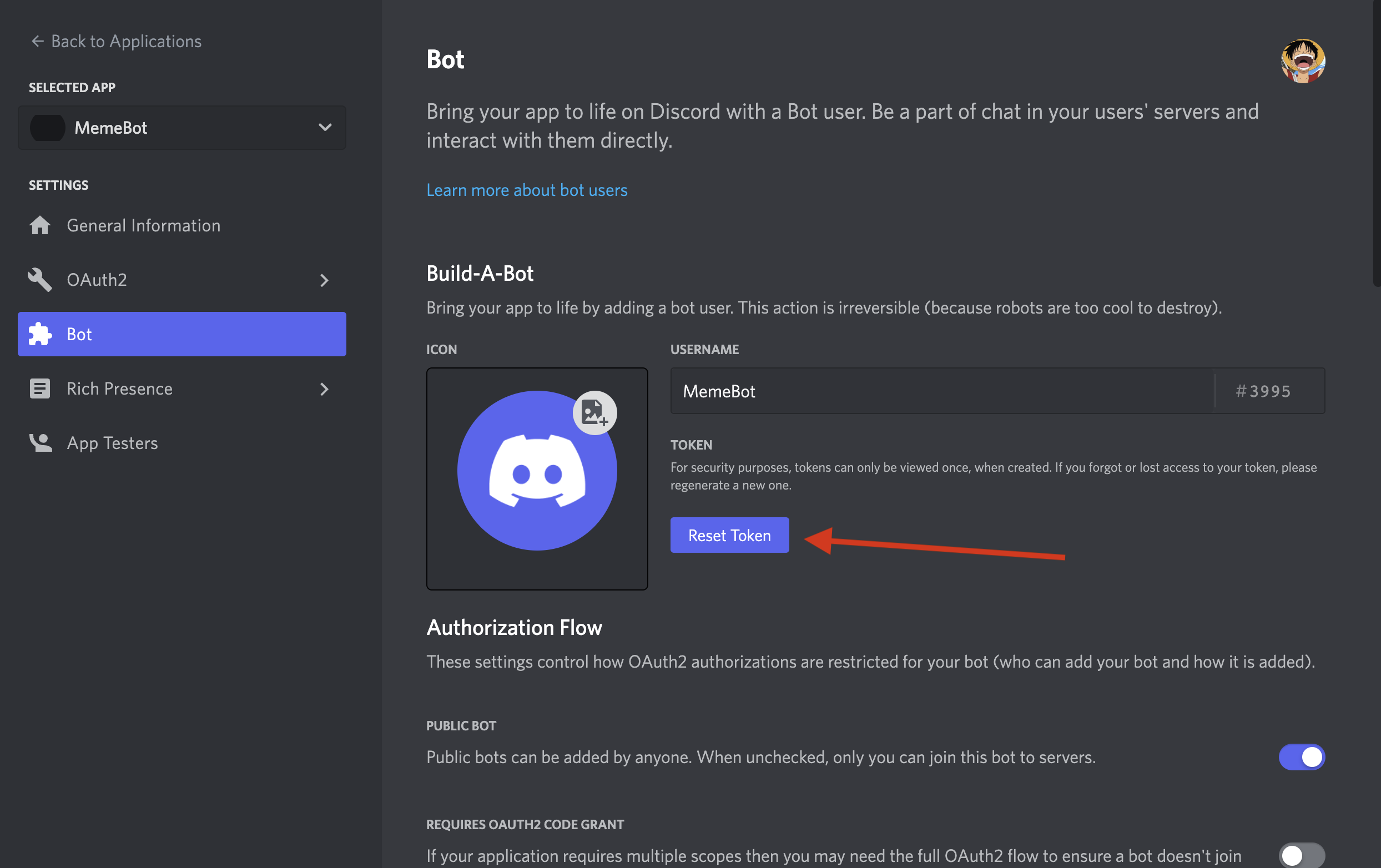Screen dimensions: 1381x868
Task: Click the home icon for General Information
Action: coord(39,225)
